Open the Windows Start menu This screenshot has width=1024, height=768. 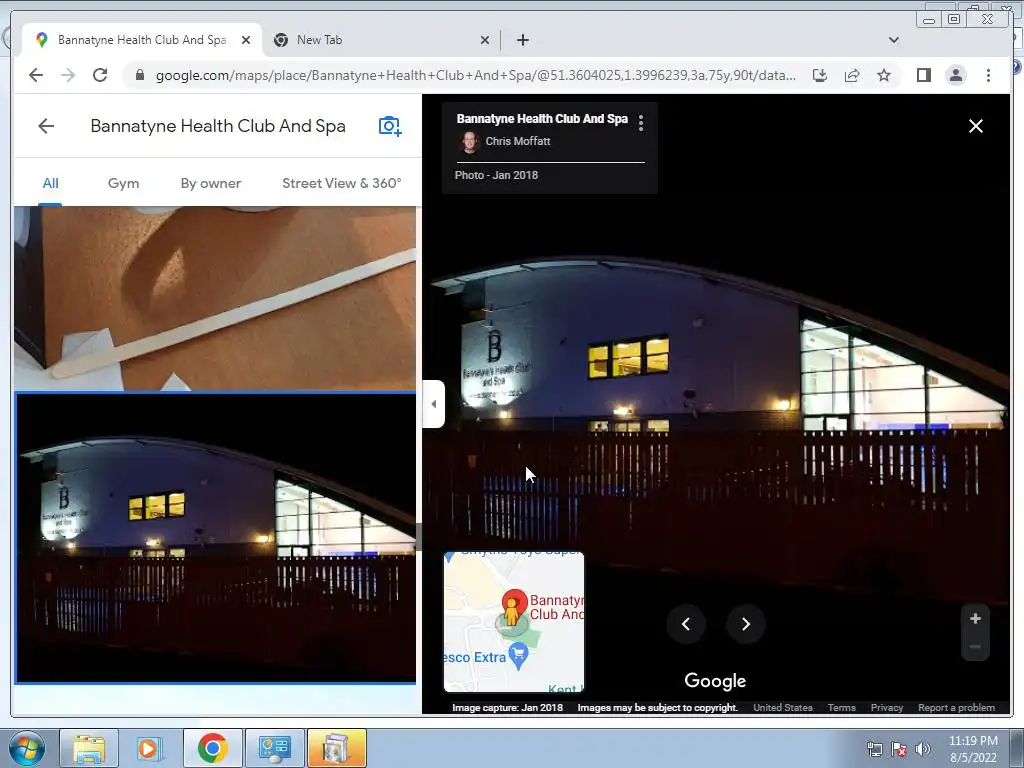pyautogui.click(x=26, y=748)
